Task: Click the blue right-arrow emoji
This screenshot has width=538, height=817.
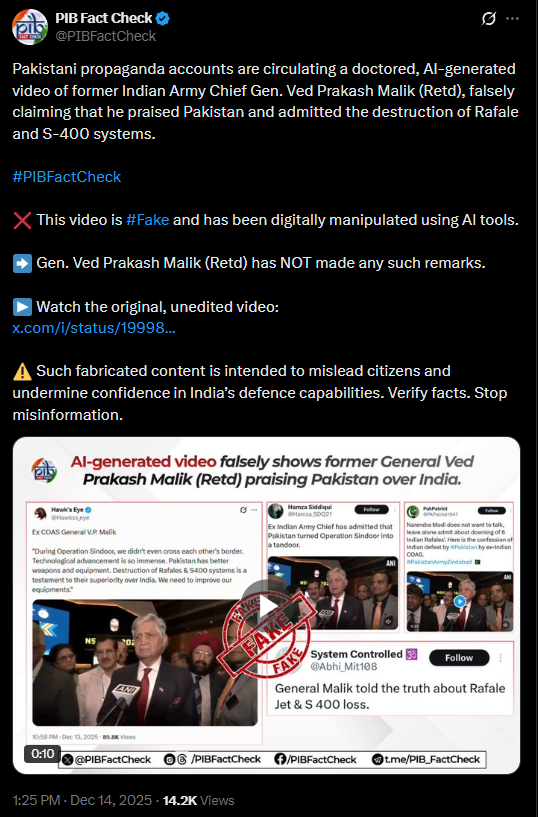Action: click(22, 263)
